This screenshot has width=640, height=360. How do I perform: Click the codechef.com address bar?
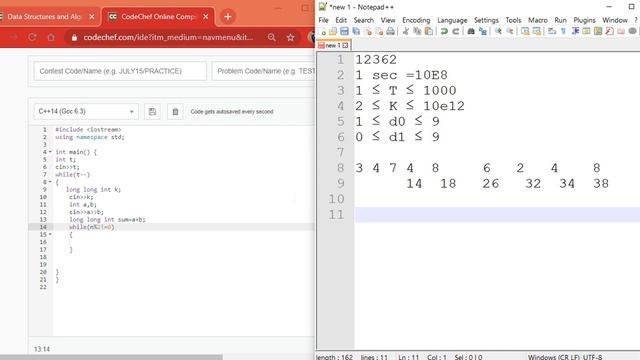pyautogui.click(x=168, y=38)
